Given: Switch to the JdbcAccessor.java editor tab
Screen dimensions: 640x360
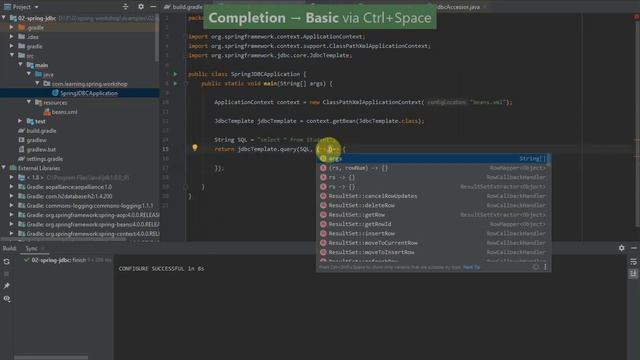Looking at the screenshot, I should pyautogui.click(x=458, y=7).
